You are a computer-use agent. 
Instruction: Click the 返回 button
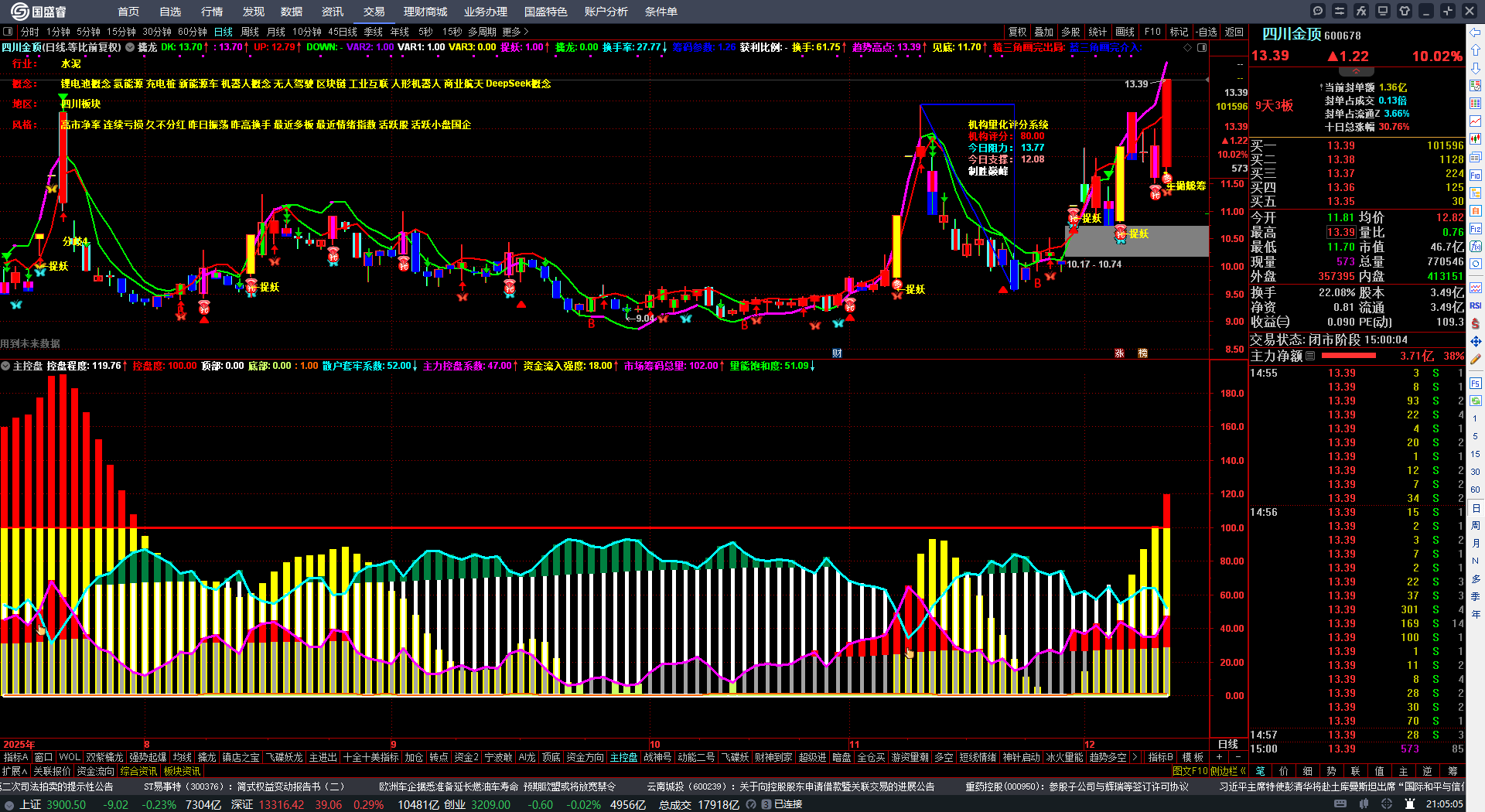click(1234, 32)
